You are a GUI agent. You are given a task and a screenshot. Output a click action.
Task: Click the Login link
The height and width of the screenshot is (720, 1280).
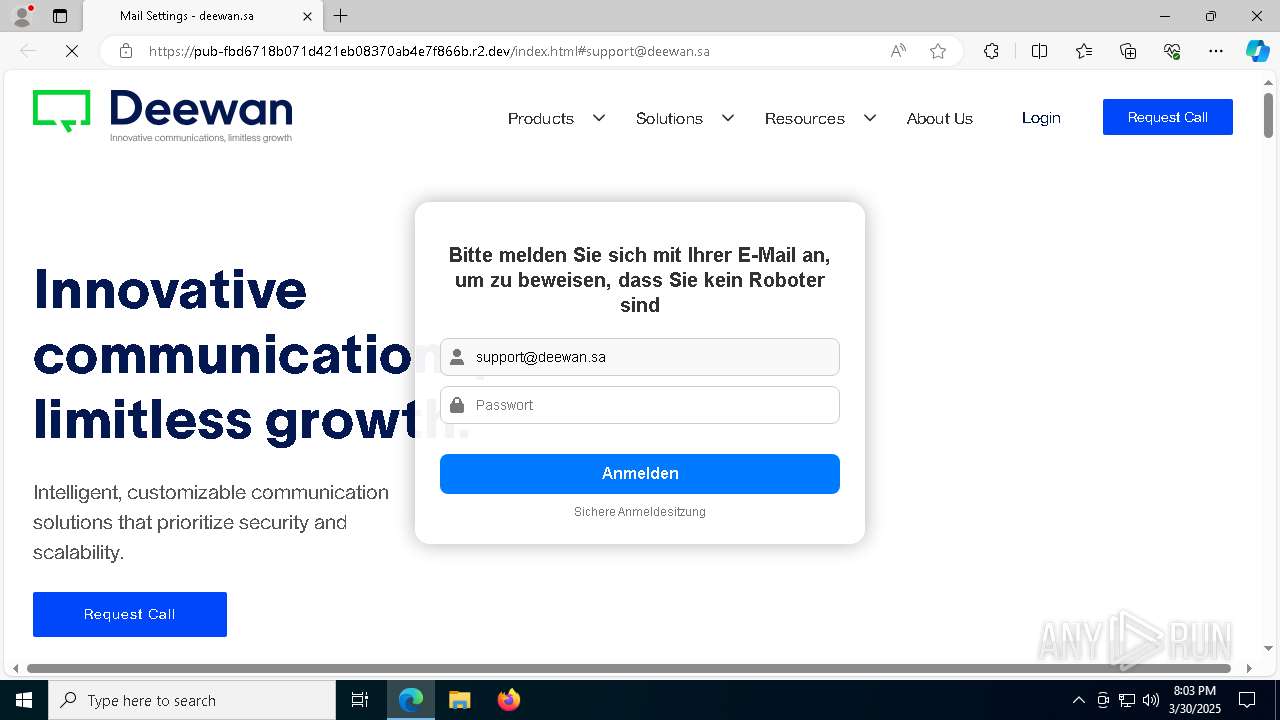click(1041, 118)
